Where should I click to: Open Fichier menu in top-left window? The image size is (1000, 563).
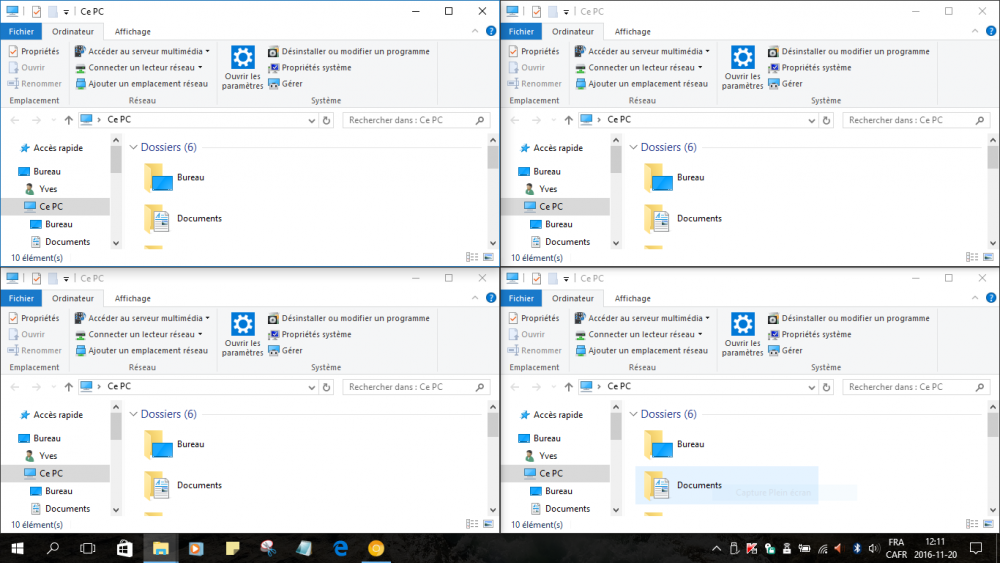pos(21,31)
